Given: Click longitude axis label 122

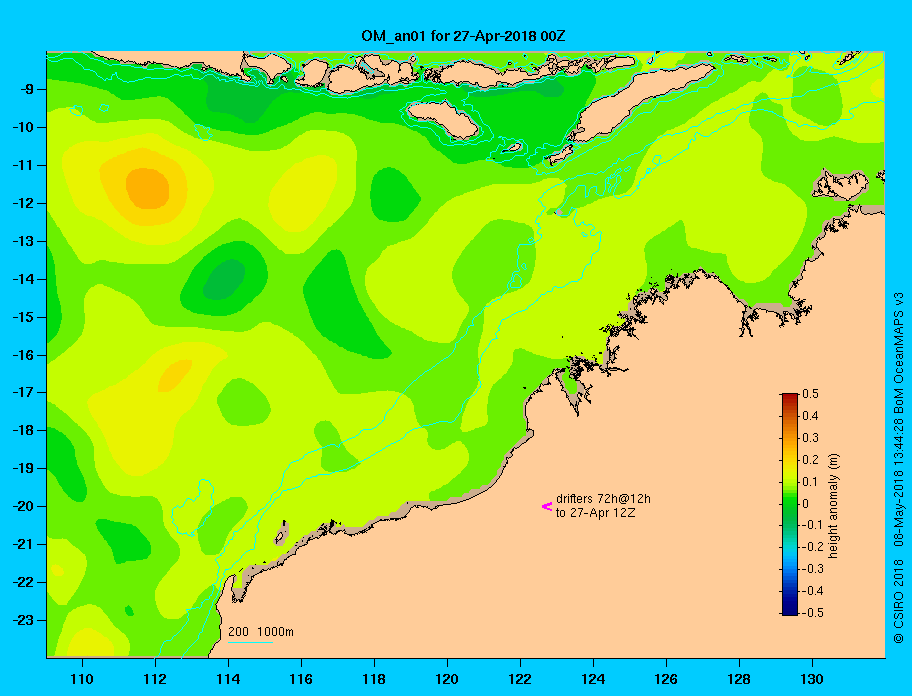Looking at the screenshot, I should [520, 679].
